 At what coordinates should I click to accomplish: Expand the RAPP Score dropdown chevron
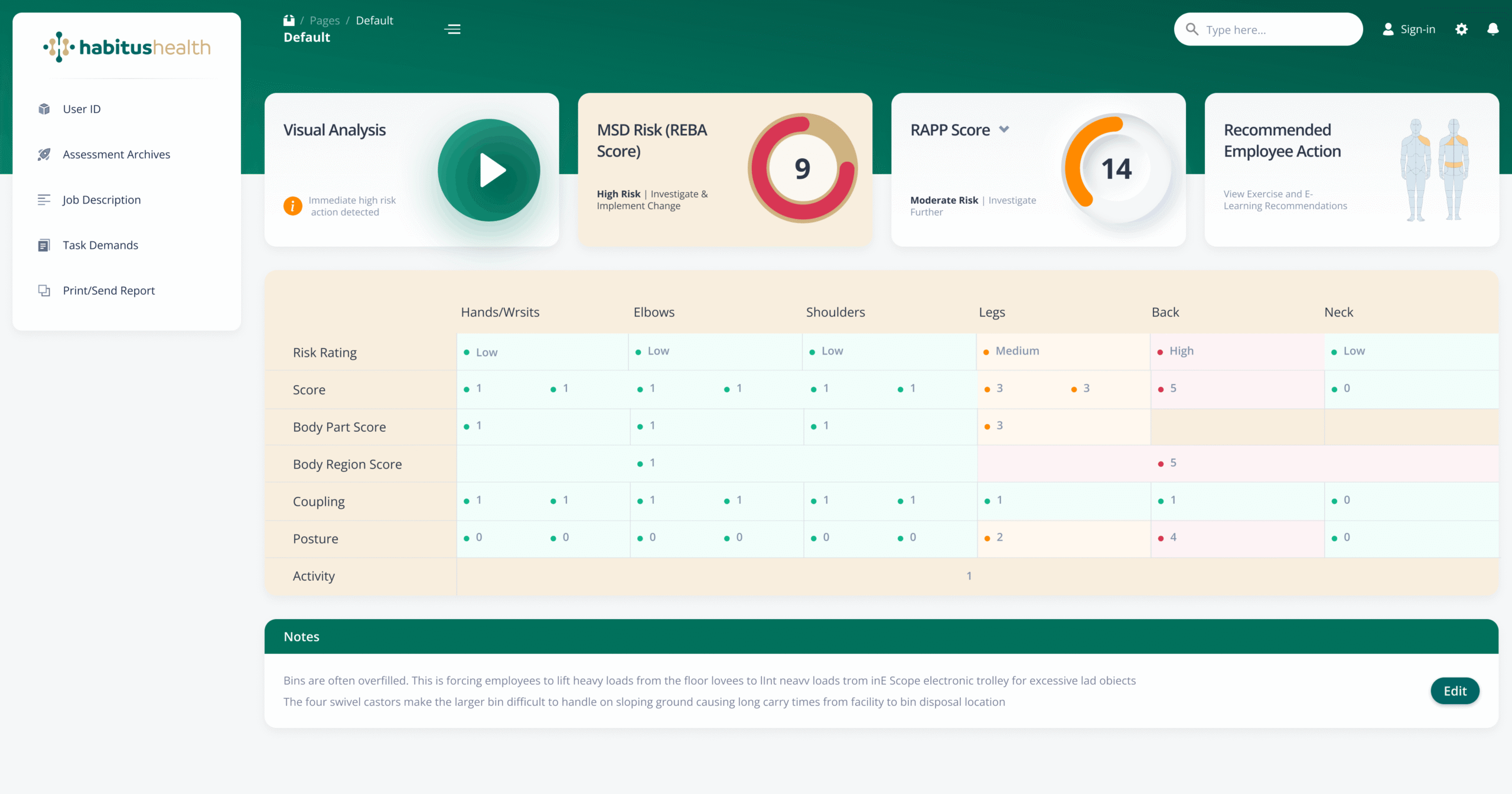(x=1005, y=129)
